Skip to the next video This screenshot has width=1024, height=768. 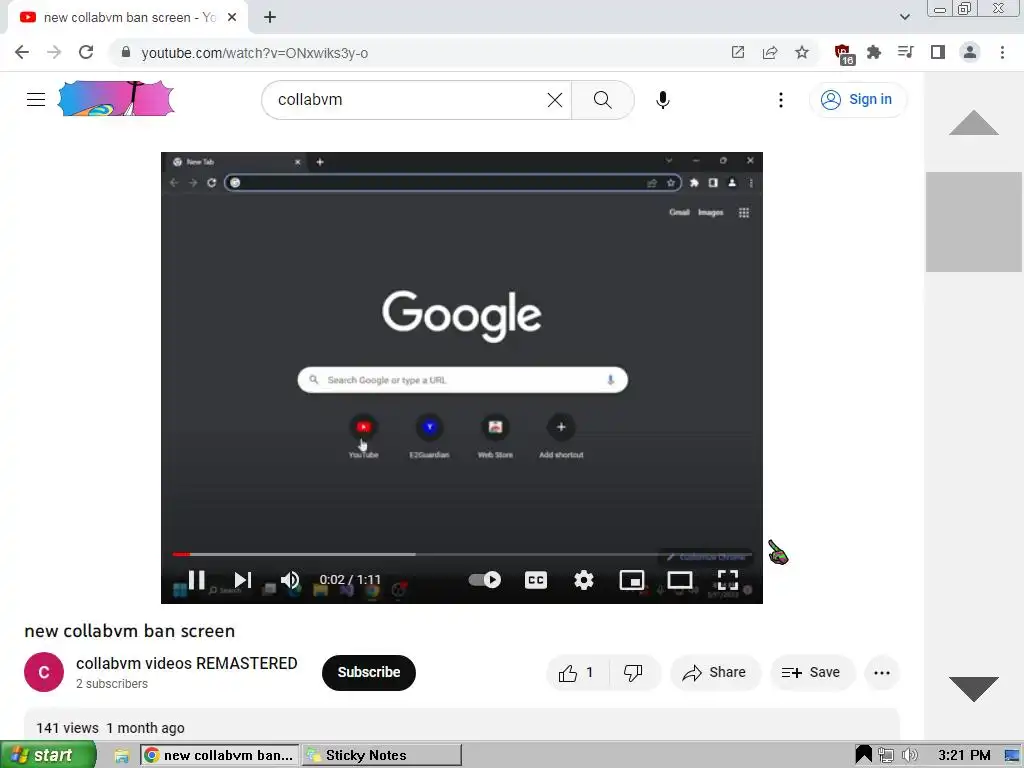click(242, 579)
